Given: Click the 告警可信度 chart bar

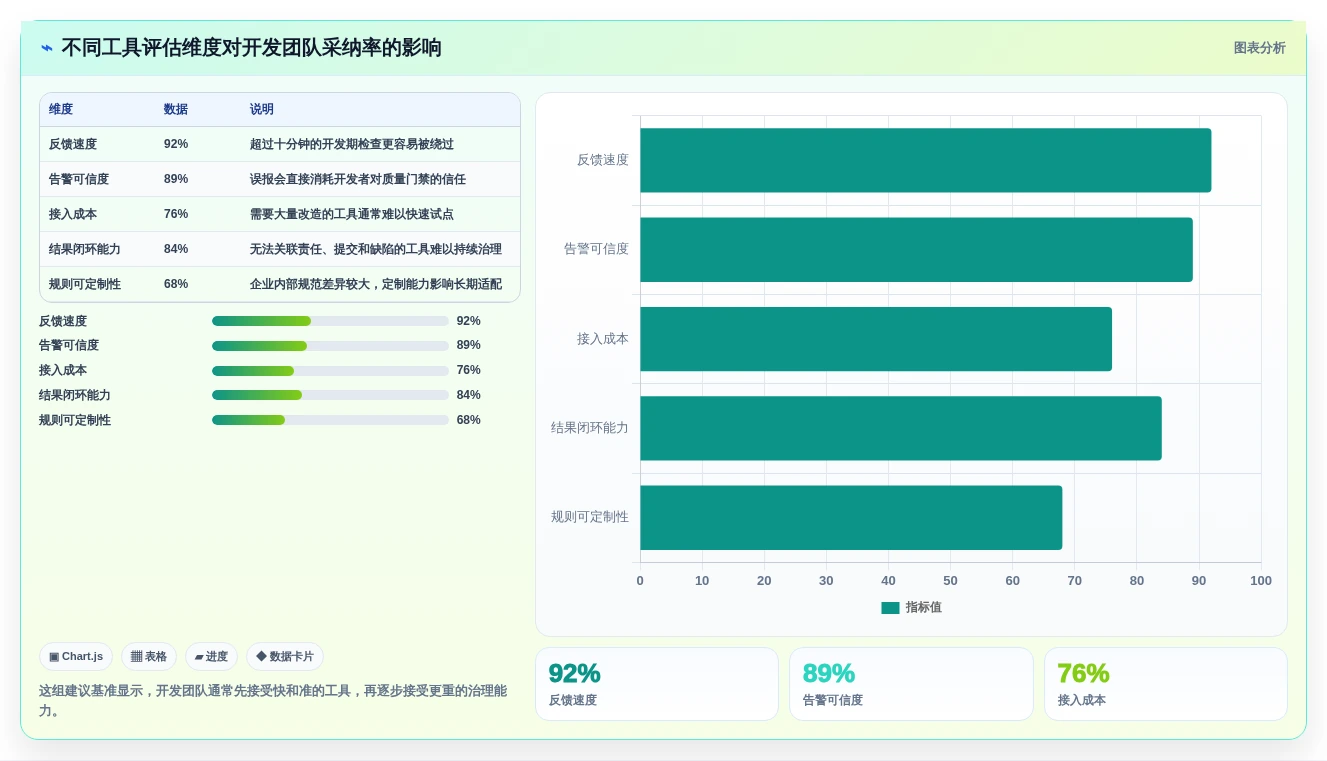Looking at the screenshot, I should (916, 249).
